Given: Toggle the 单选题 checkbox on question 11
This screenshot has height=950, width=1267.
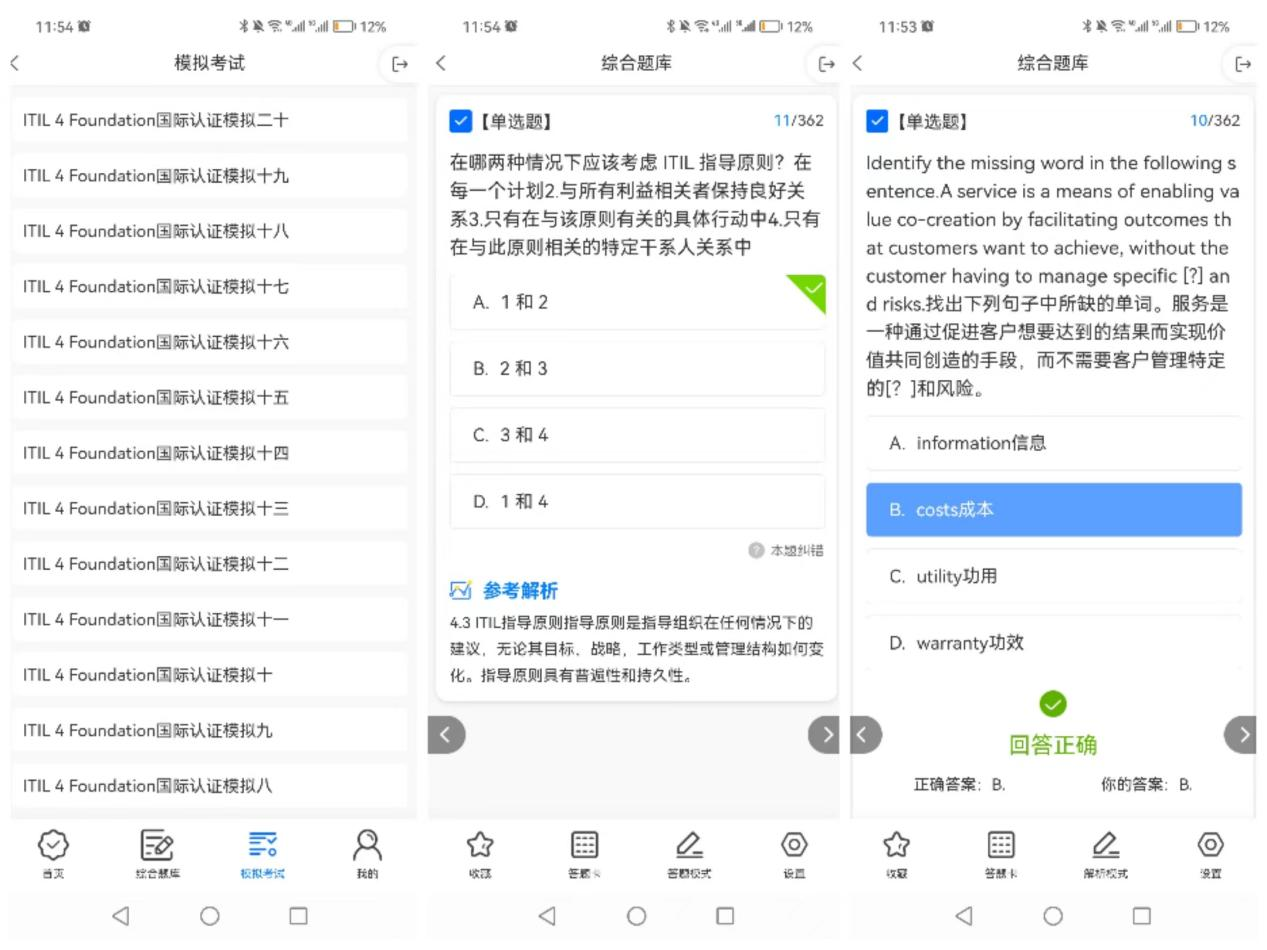Looking at the screenshot, I should 460,121.
